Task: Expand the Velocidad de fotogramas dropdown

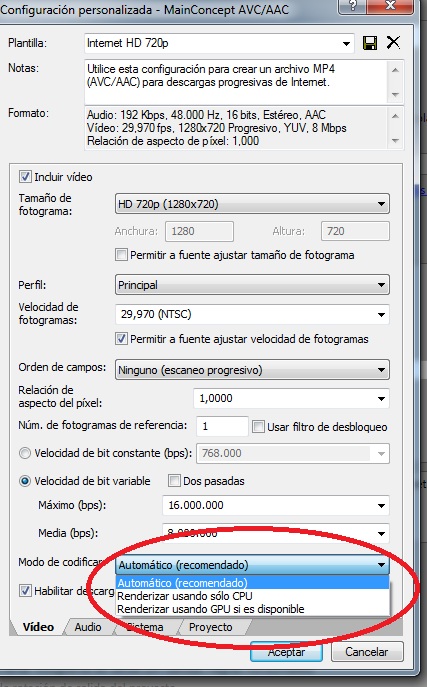Action: click(252, 314)
